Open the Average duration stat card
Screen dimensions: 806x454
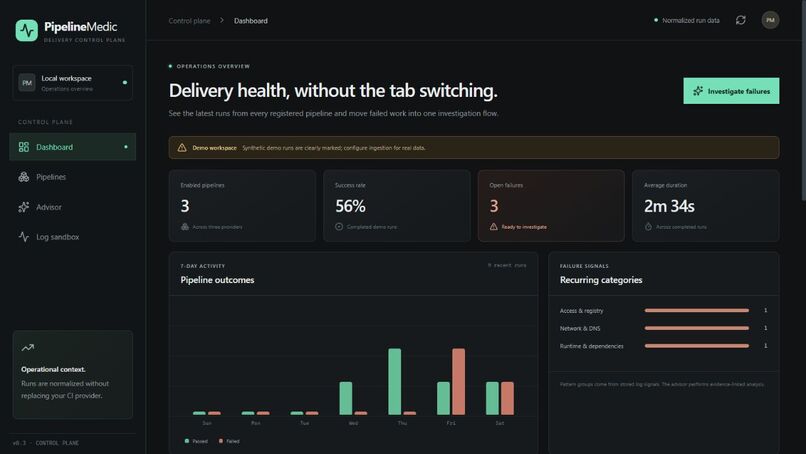[x=706, y=206]
